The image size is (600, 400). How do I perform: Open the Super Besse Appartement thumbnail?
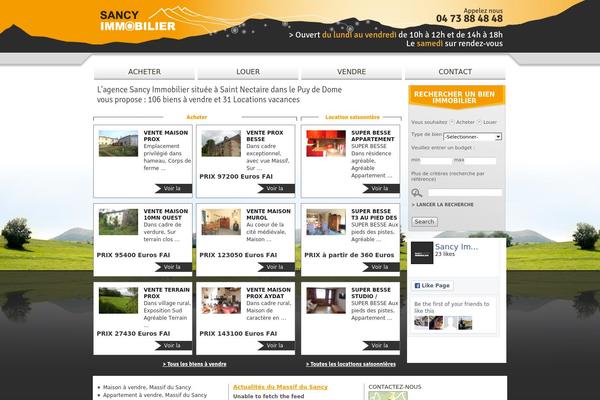pos(326,143)
